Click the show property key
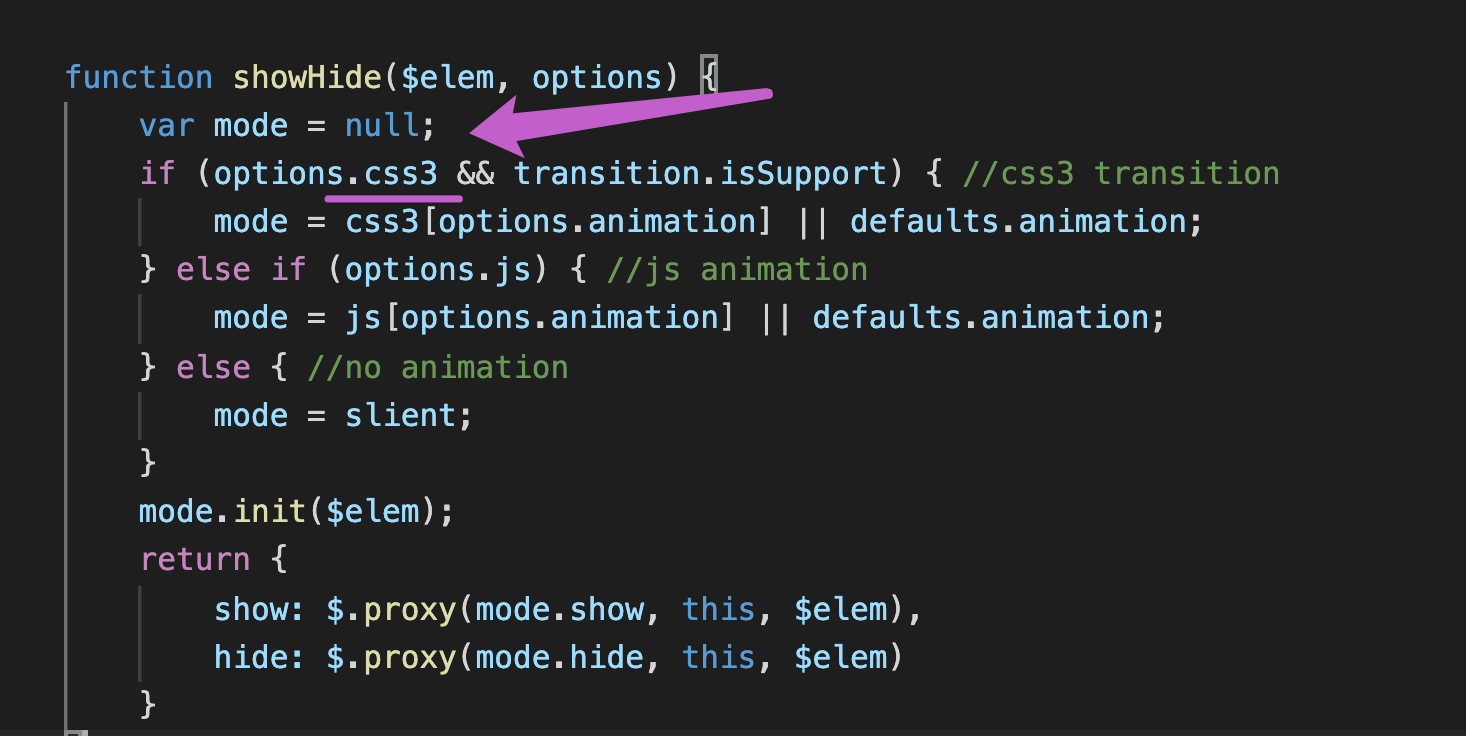1466x736 pixels. point(250,608)
